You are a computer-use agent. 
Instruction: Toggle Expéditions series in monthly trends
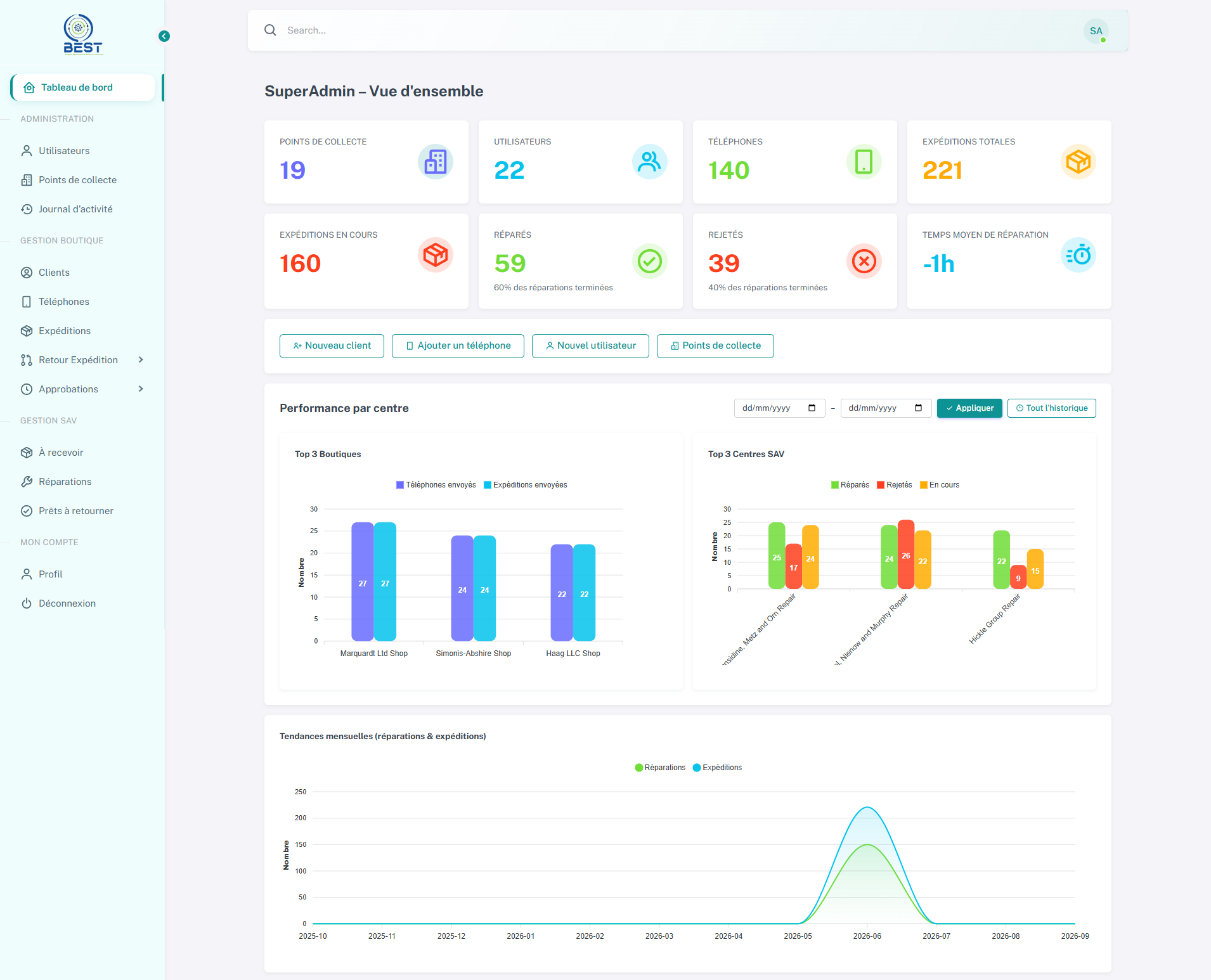(x=718, y=768)
